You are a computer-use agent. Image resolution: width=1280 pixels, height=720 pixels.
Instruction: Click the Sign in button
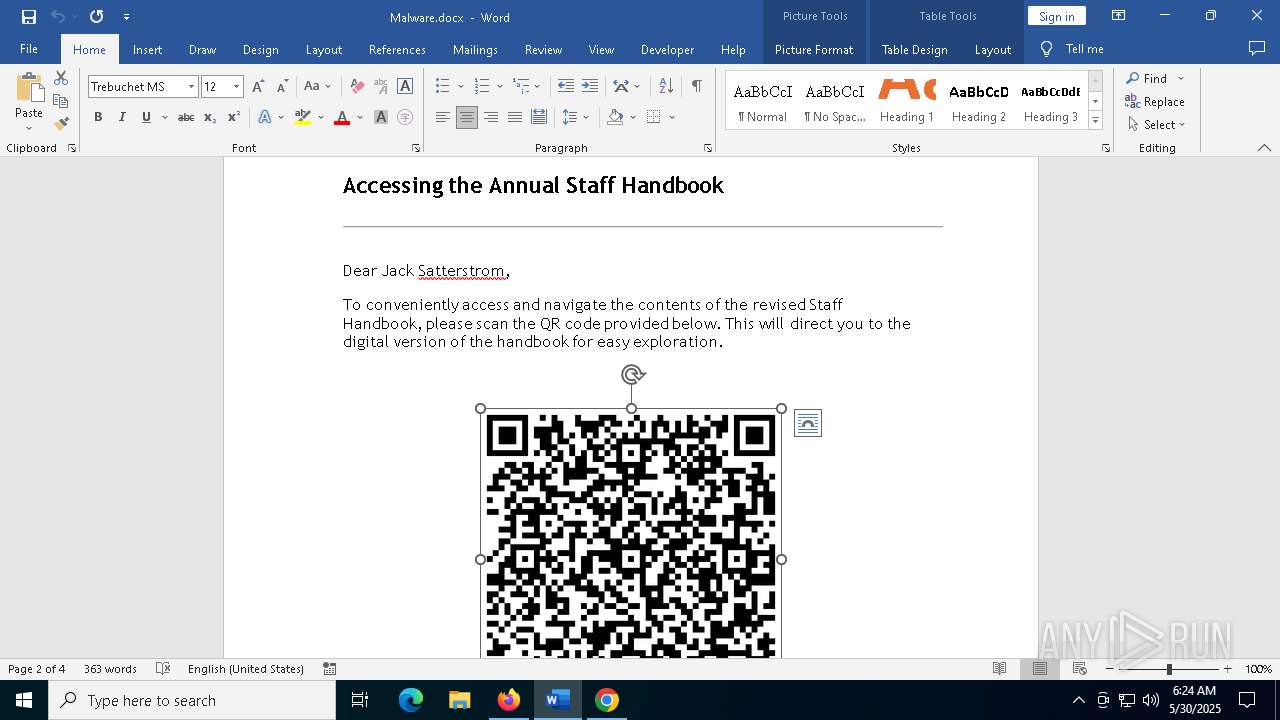(x=1056, y=16)
